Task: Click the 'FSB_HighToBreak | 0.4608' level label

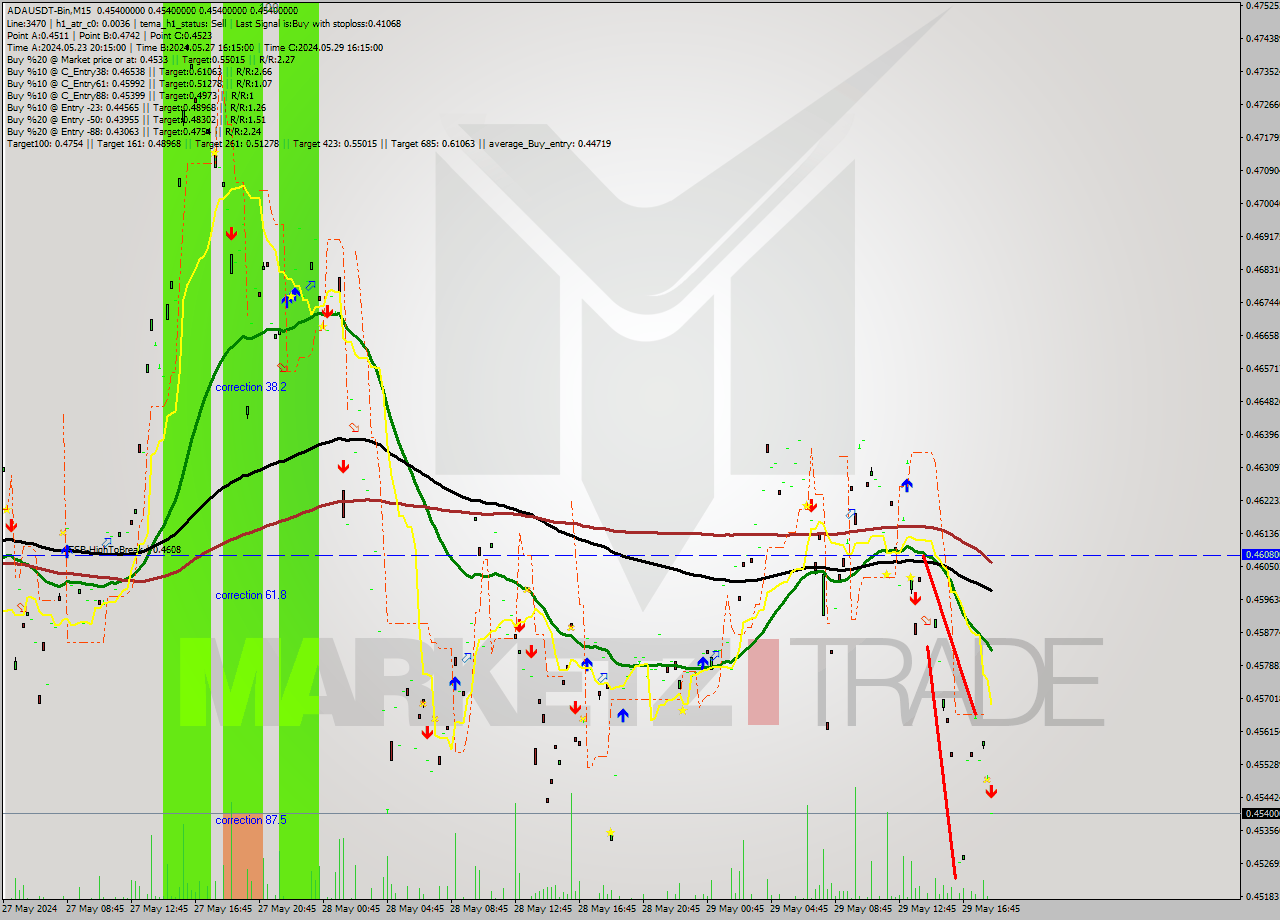Action: [x=125, y=549]
